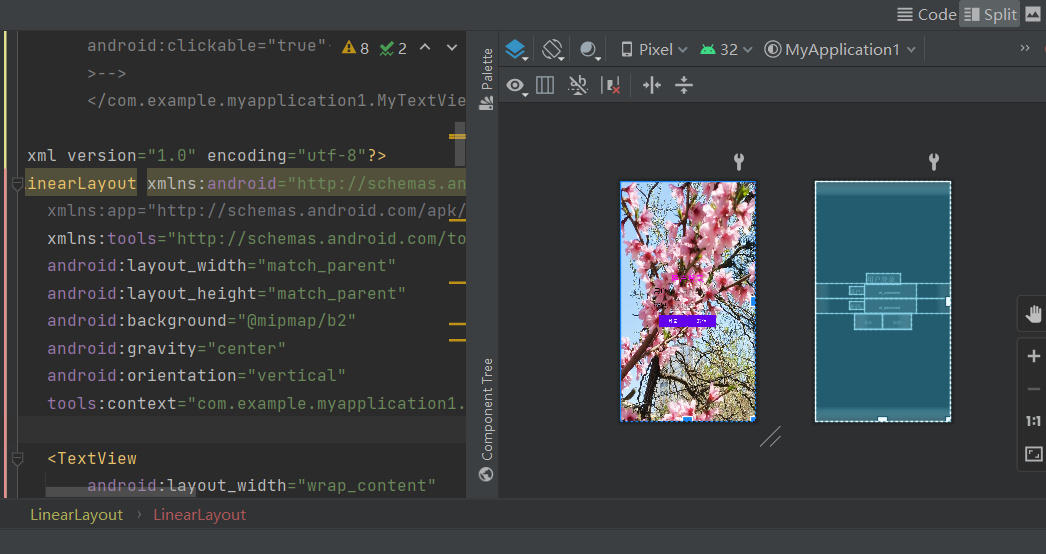Zoom in on the design surface
This screenshot has height=554, width=1046.
(x=1033, y=356)
